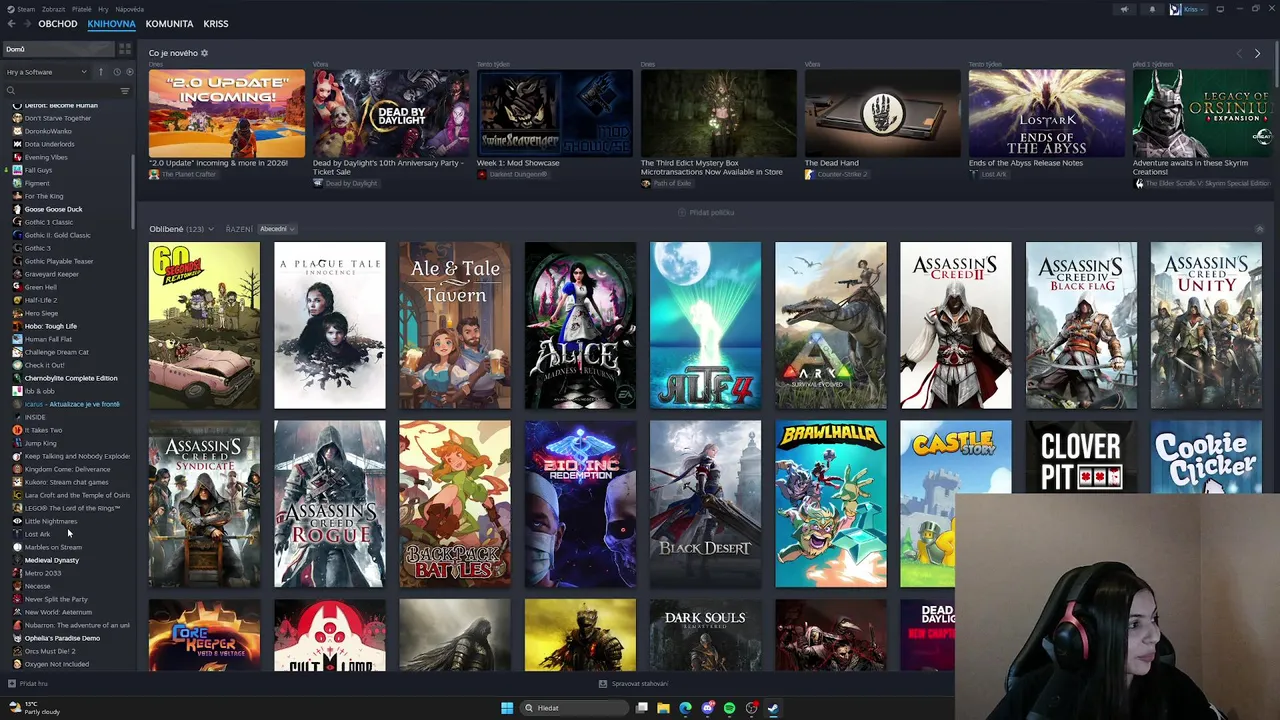Click the sort ascending arrow icon

pos(100,72)
